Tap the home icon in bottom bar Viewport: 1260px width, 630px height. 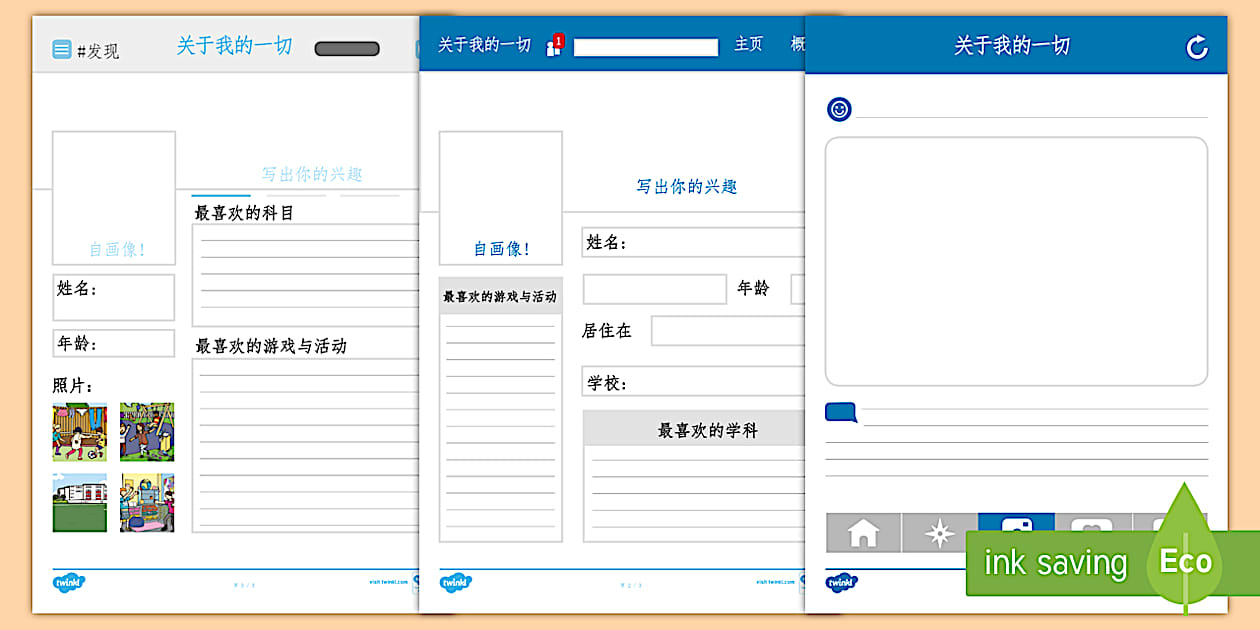pos(863,533)
